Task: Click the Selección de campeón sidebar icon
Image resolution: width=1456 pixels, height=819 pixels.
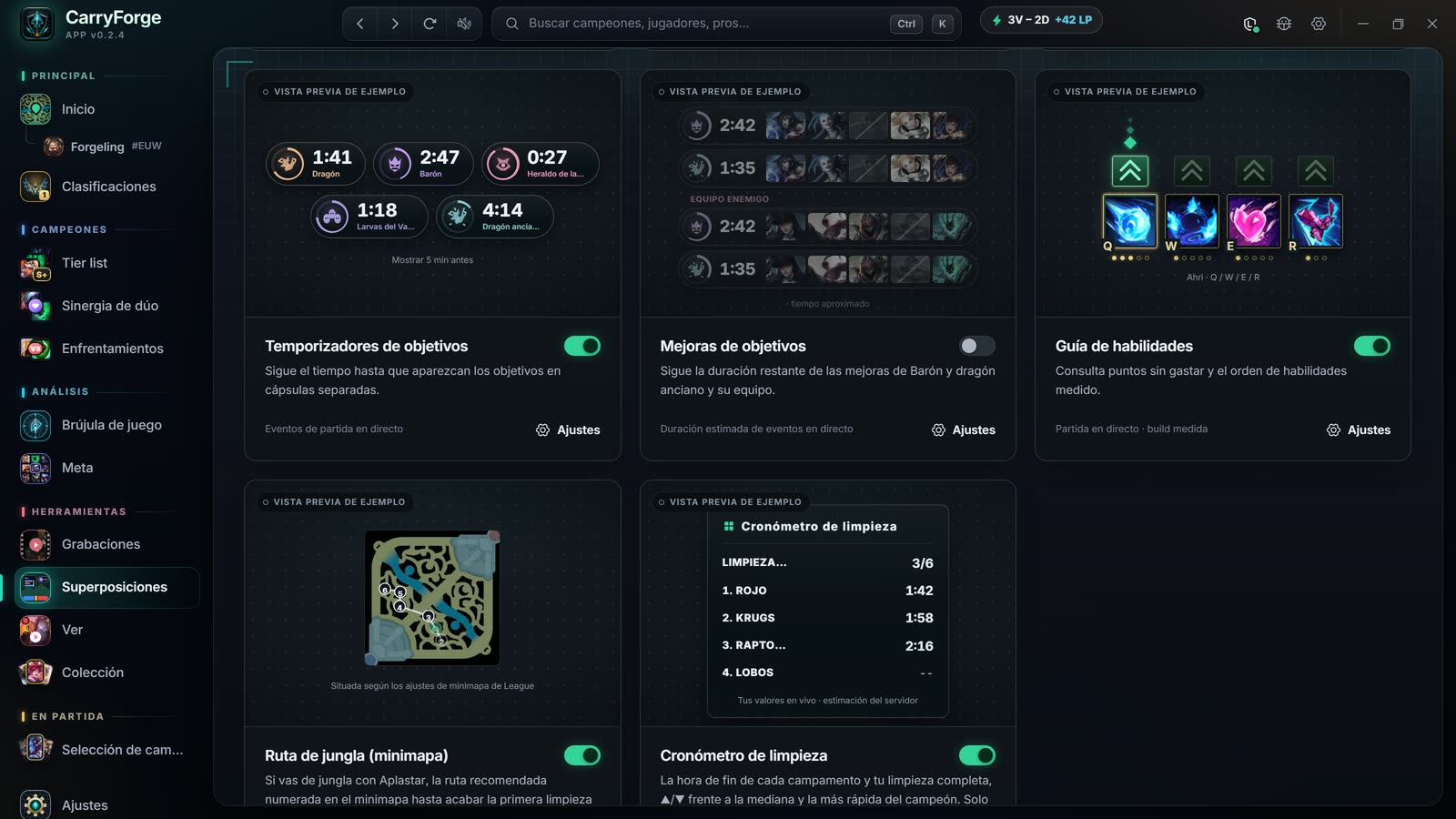Action: tap(35, 749)
